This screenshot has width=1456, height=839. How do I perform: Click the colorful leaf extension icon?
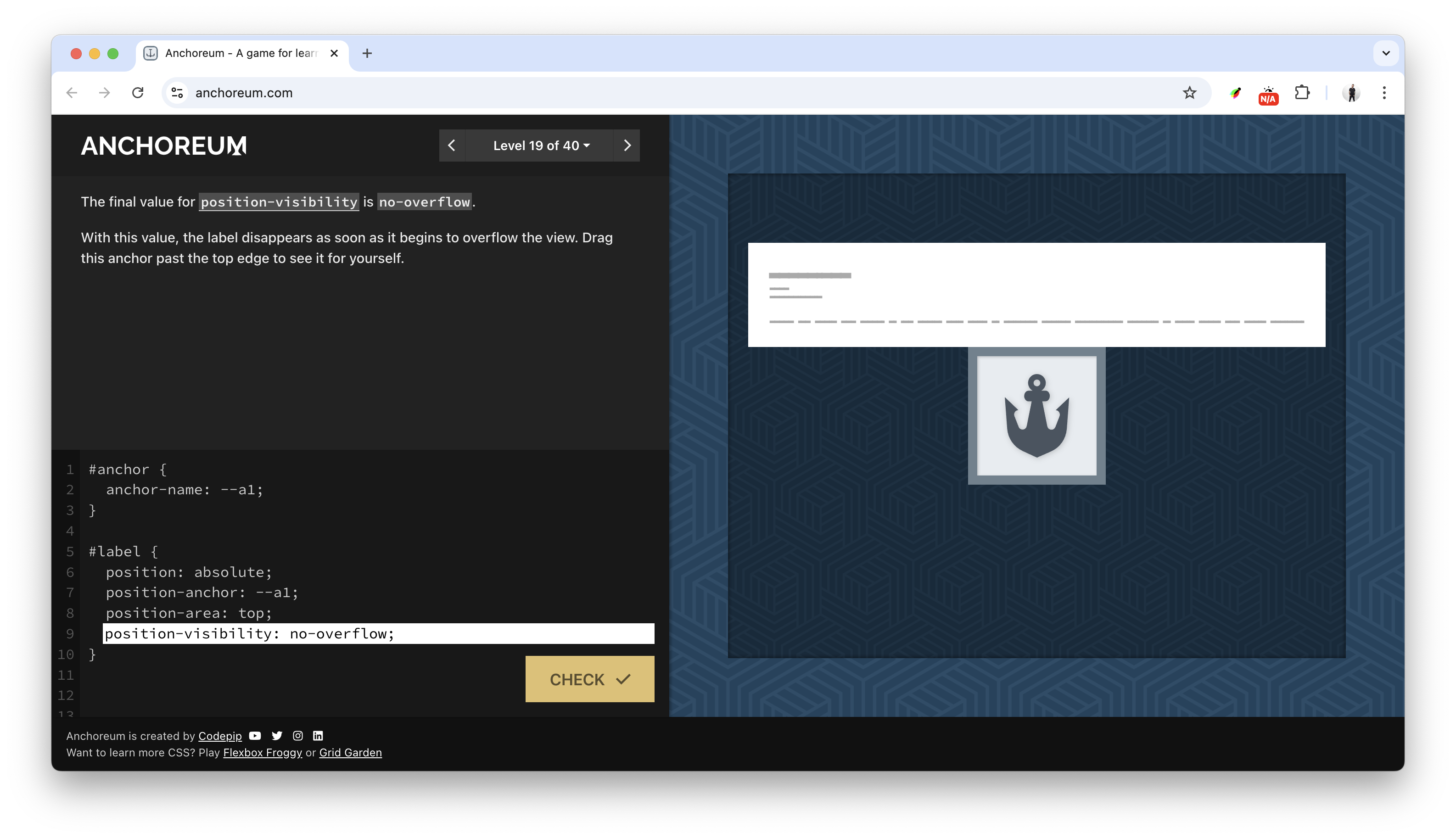click(x=1235, y=92)
